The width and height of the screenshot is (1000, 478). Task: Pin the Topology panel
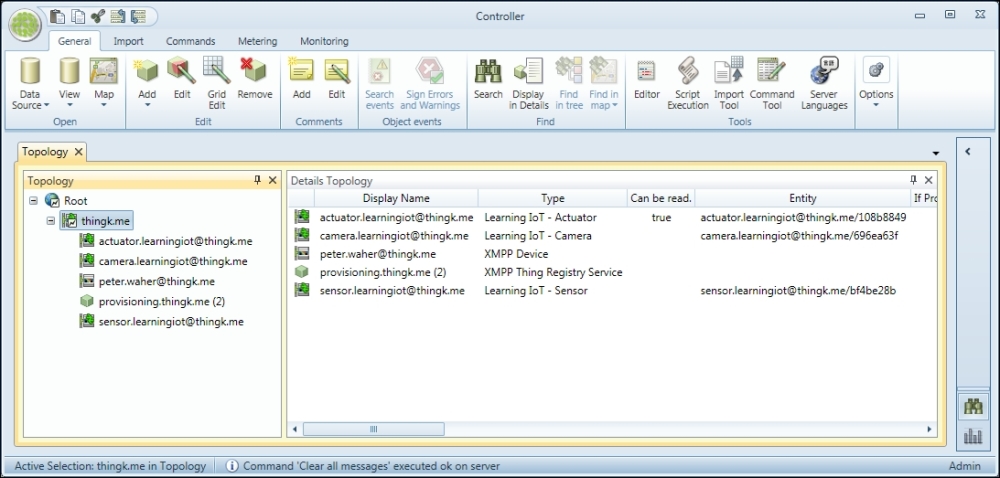tap(258, 180)
